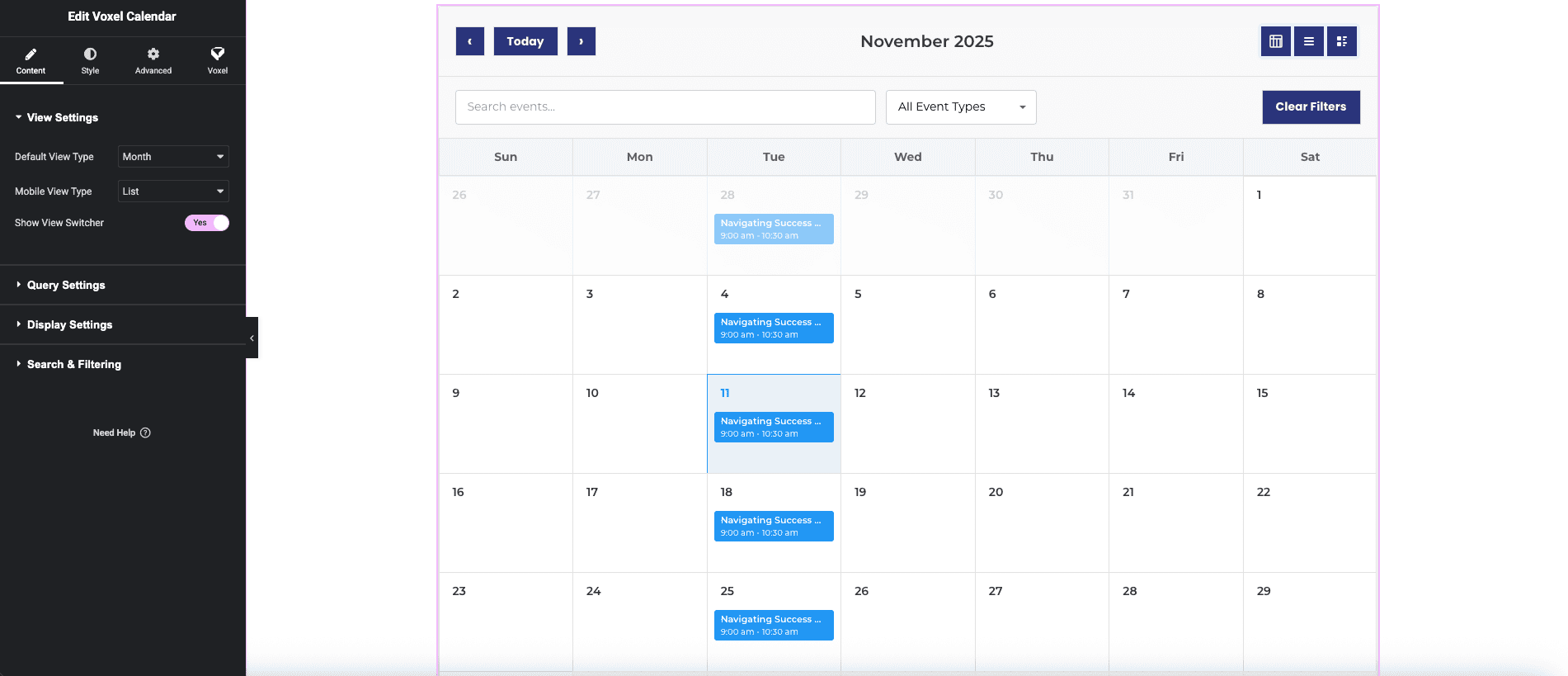Switch to list view icon
1568x676 pixels.
click(1308, 41)
